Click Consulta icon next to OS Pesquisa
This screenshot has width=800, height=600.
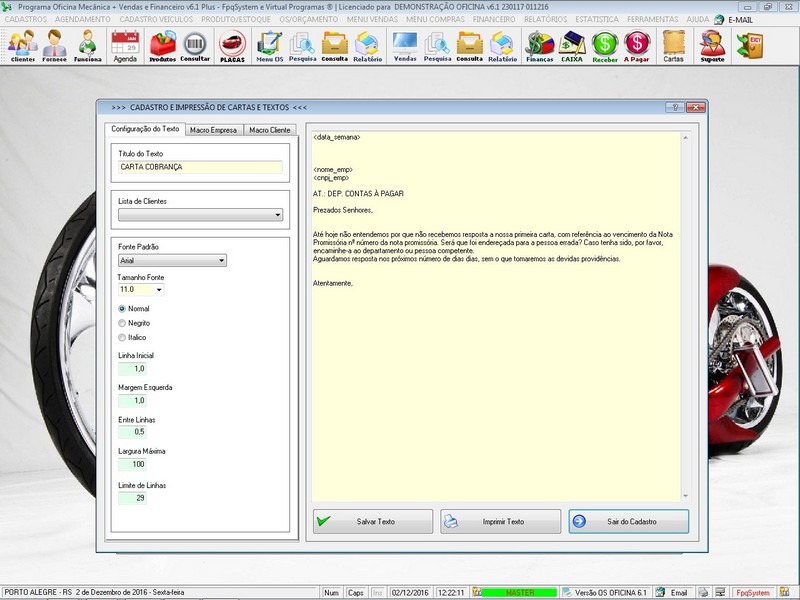335,46
